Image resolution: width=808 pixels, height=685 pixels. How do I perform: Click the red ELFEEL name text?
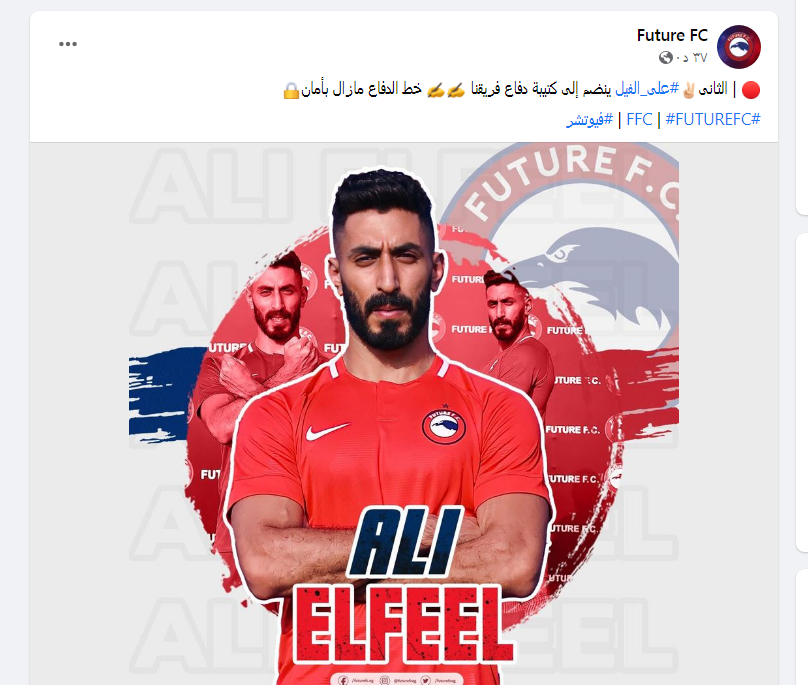[x=402, y=624]
